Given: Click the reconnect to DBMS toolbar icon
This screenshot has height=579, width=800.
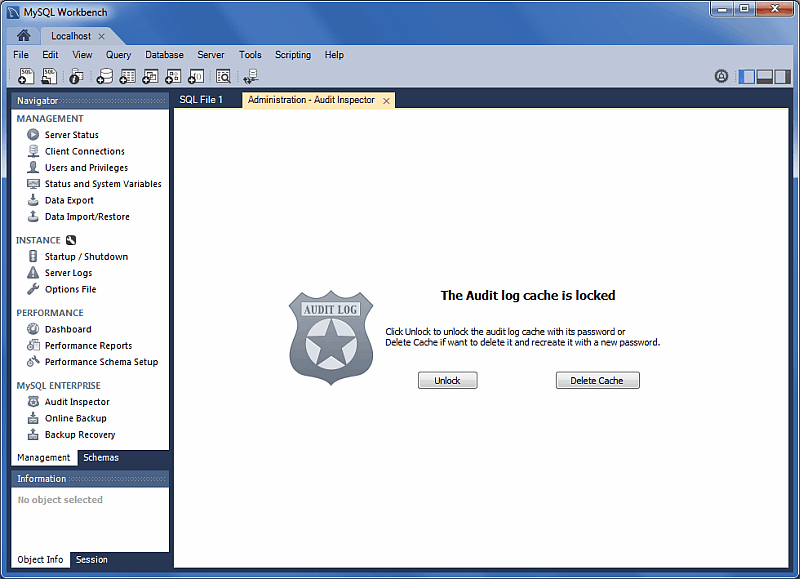Looking at the screenshot, I should click(251, 76).
